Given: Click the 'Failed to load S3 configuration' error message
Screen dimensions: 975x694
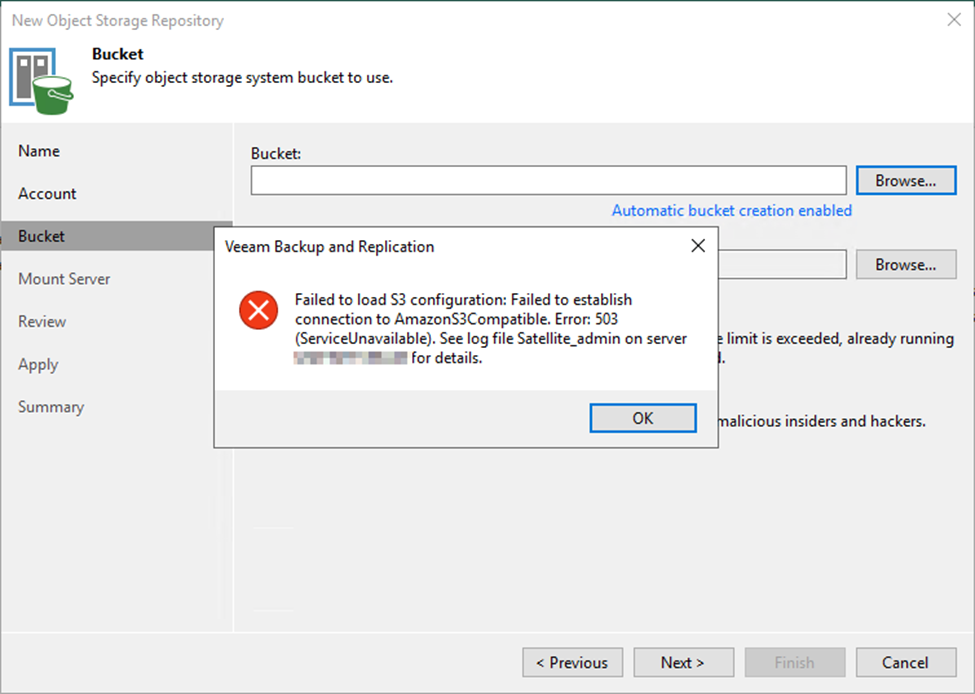Looking at the screenshot, I should pyautogui.click(x=491, y=328).
